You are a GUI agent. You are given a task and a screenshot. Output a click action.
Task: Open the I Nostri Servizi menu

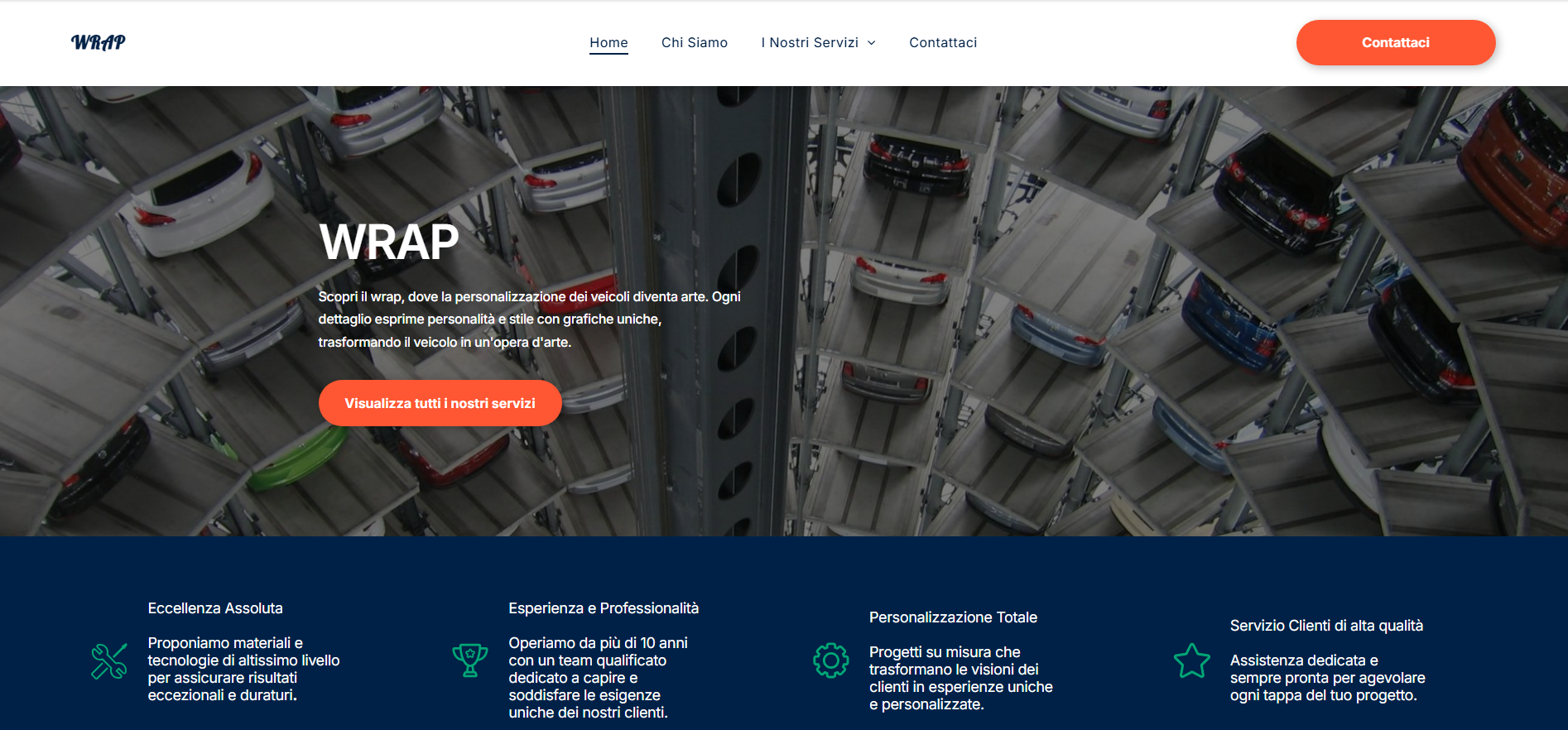point(809,42)
